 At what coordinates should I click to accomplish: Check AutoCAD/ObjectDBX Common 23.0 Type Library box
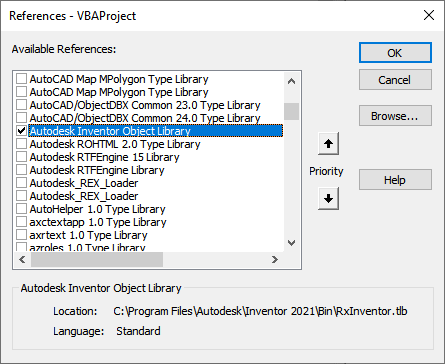pos(22,105)
